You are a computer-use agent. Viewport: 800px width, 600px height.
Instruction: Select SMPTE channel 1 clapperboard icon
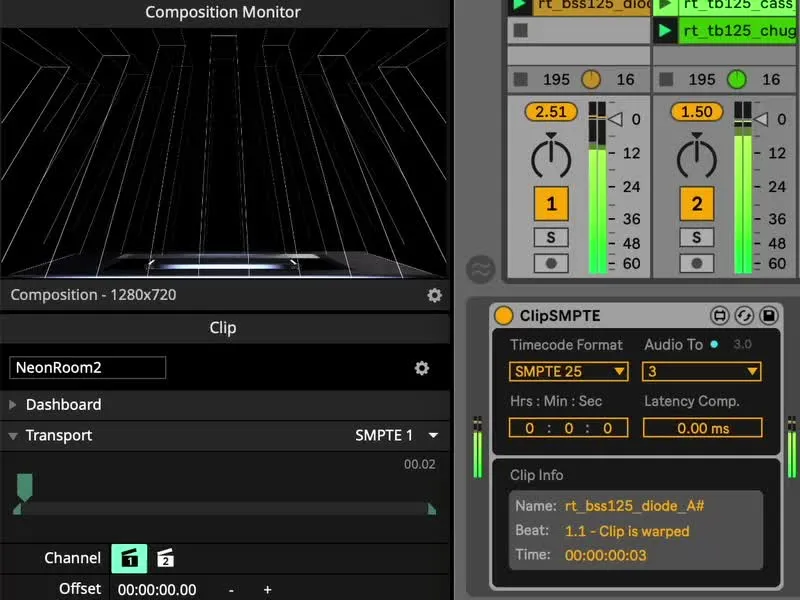click(129, 558)
